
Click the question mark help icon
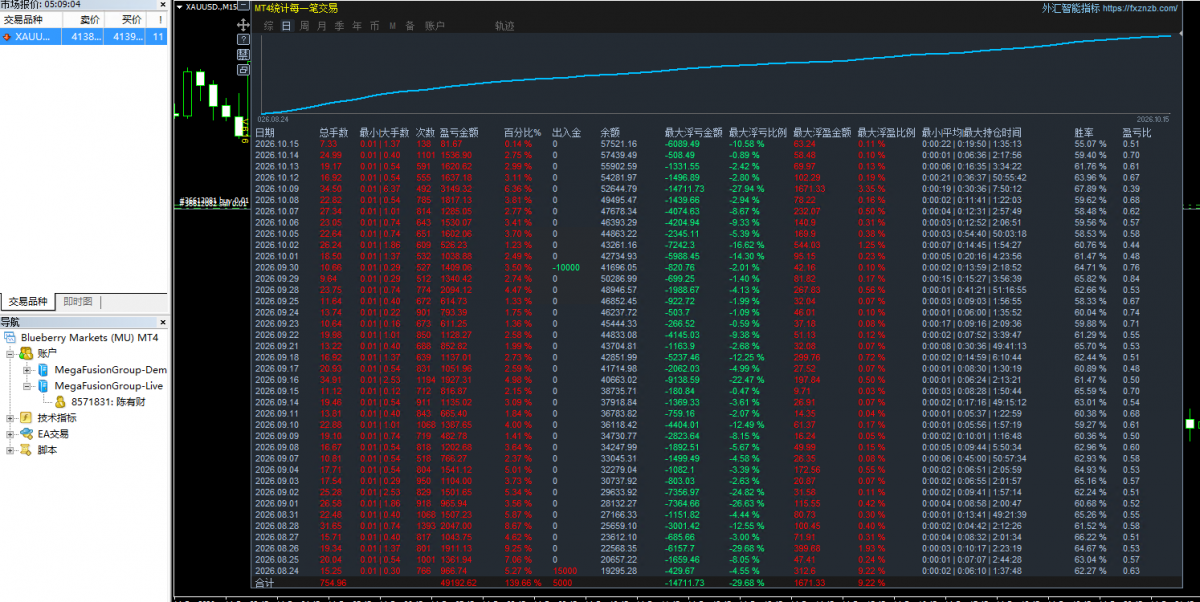point(244,39)
